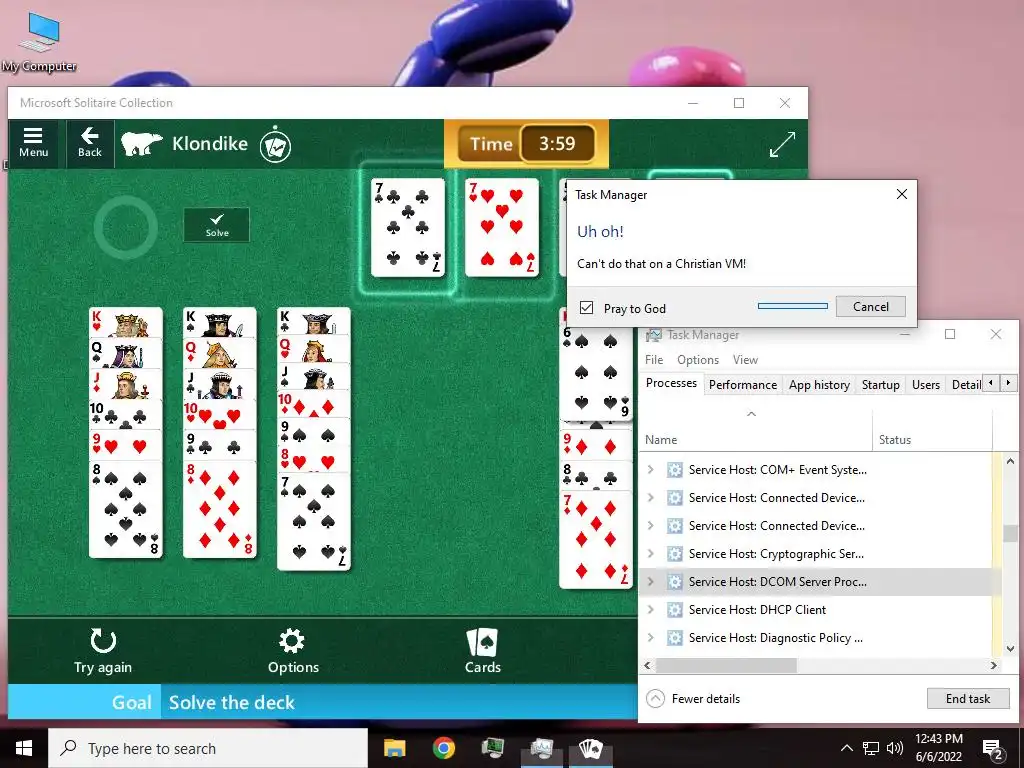
Task: Open the notification center icon
Action: 993,748
